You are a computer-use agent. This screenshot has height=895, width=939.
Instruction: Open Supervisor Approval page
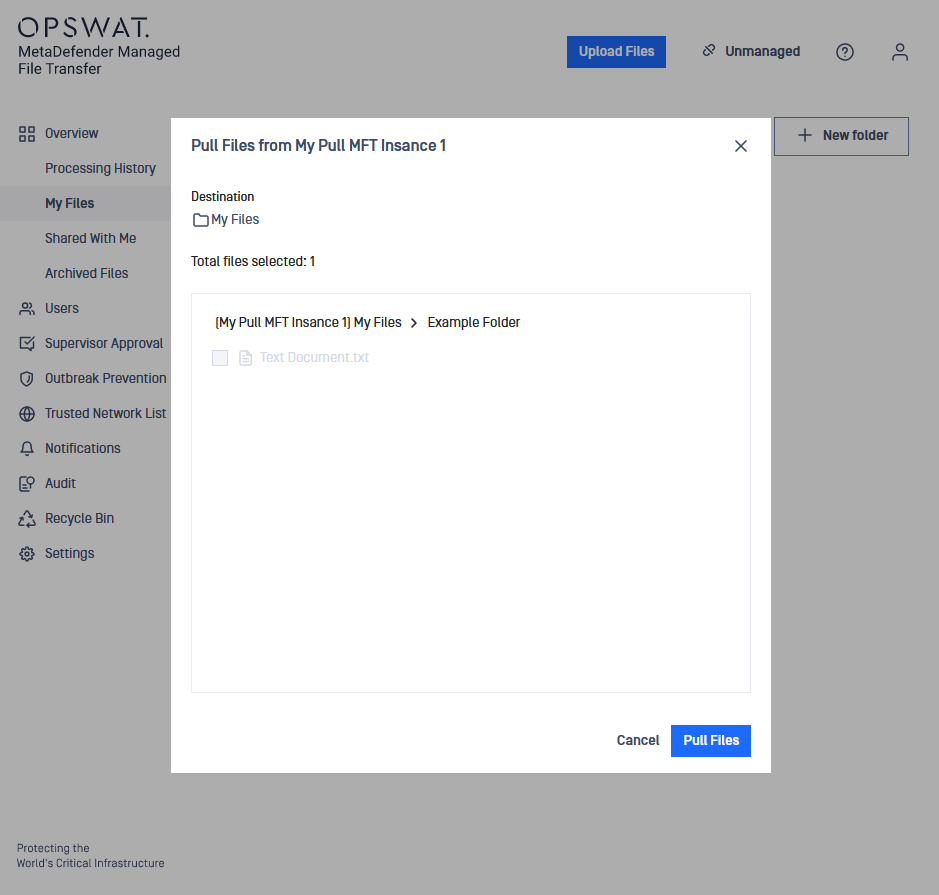tap(104, 344)
